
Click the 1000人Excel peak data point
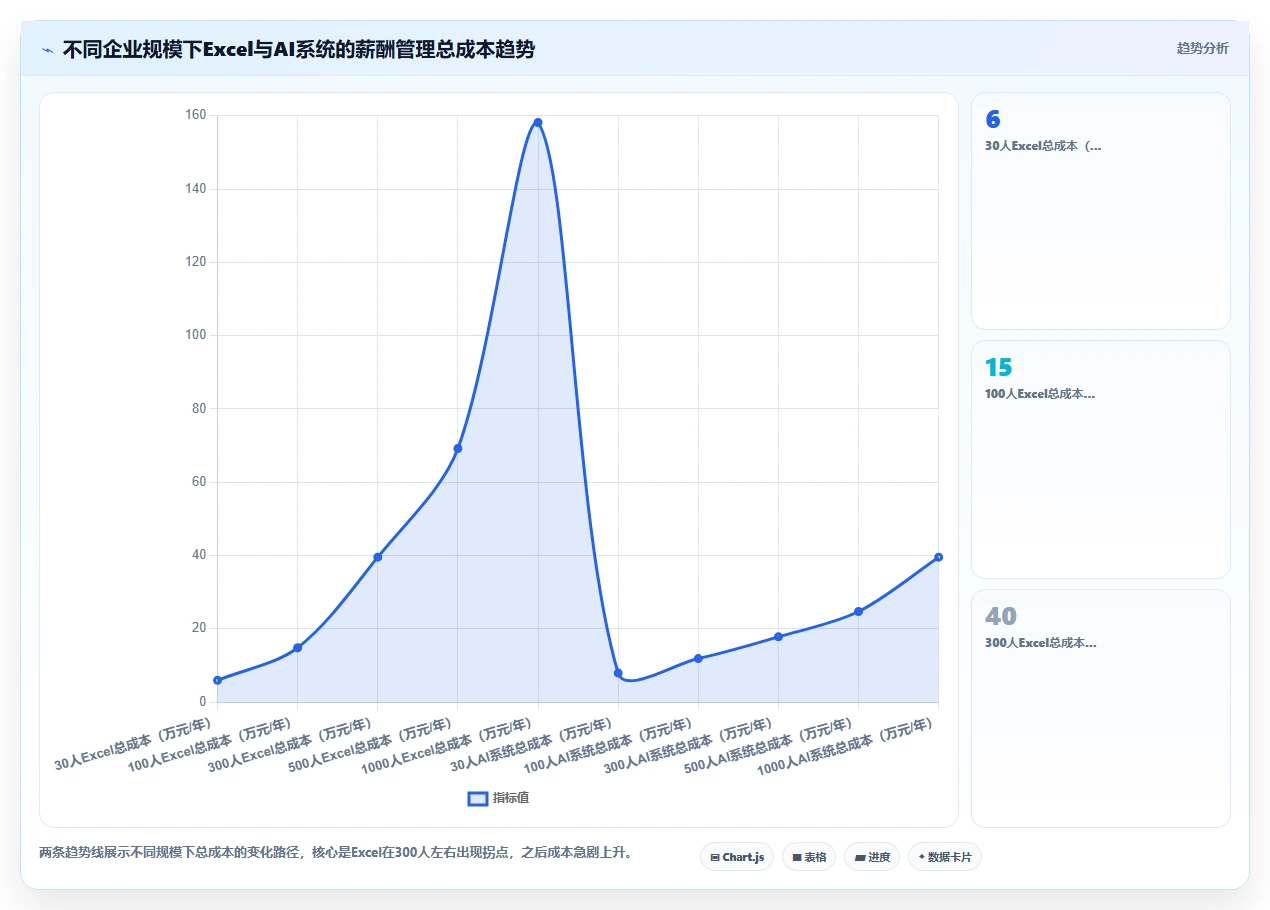(x=538, y=123)
